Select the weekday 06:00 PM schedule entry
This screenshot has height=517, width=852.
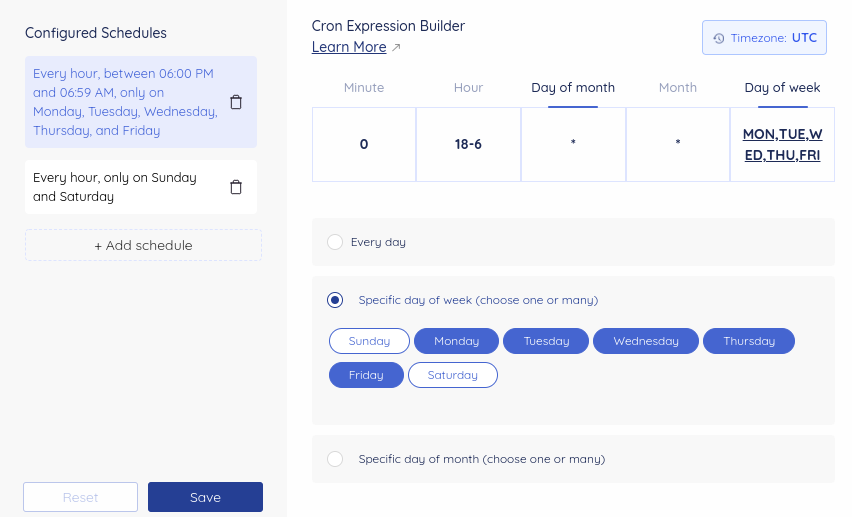[x=141, y=102]
